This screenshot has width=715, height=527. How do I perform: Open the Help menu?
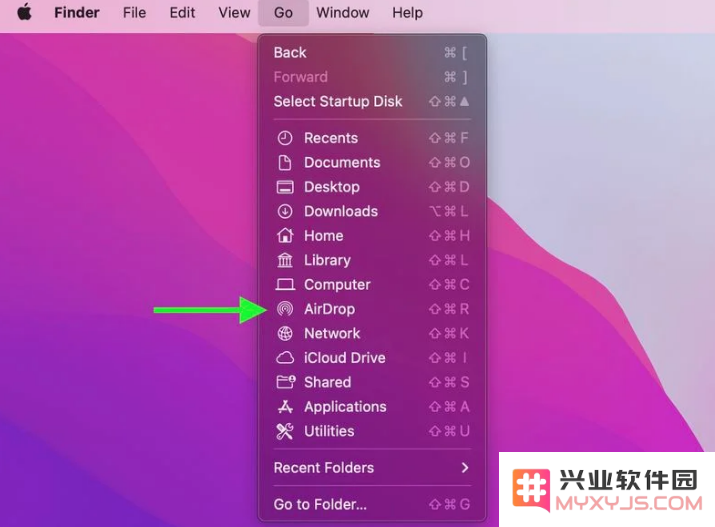pyautogui.click(x=407, y=12)
